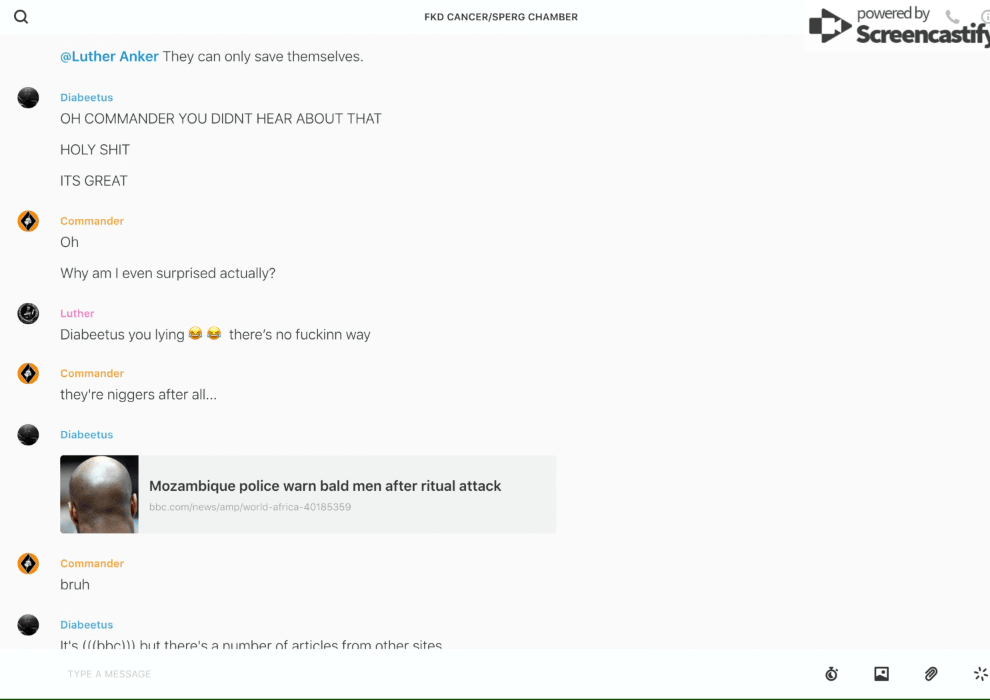Image resolution: width=990 pixels, height=700 pixels.
Task: Focus the "Type a message" input field
Action: click(400, 674)
